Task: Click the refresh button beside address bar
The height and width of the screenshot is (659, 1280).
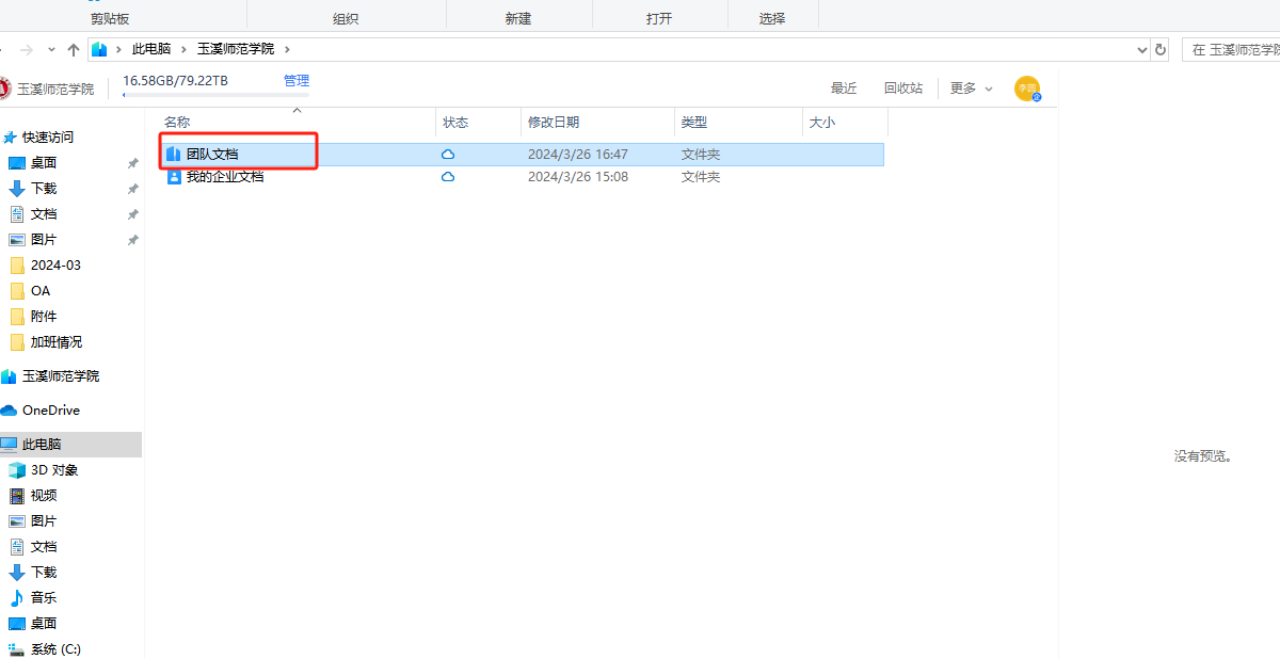Action: (x=1160, y=50)
